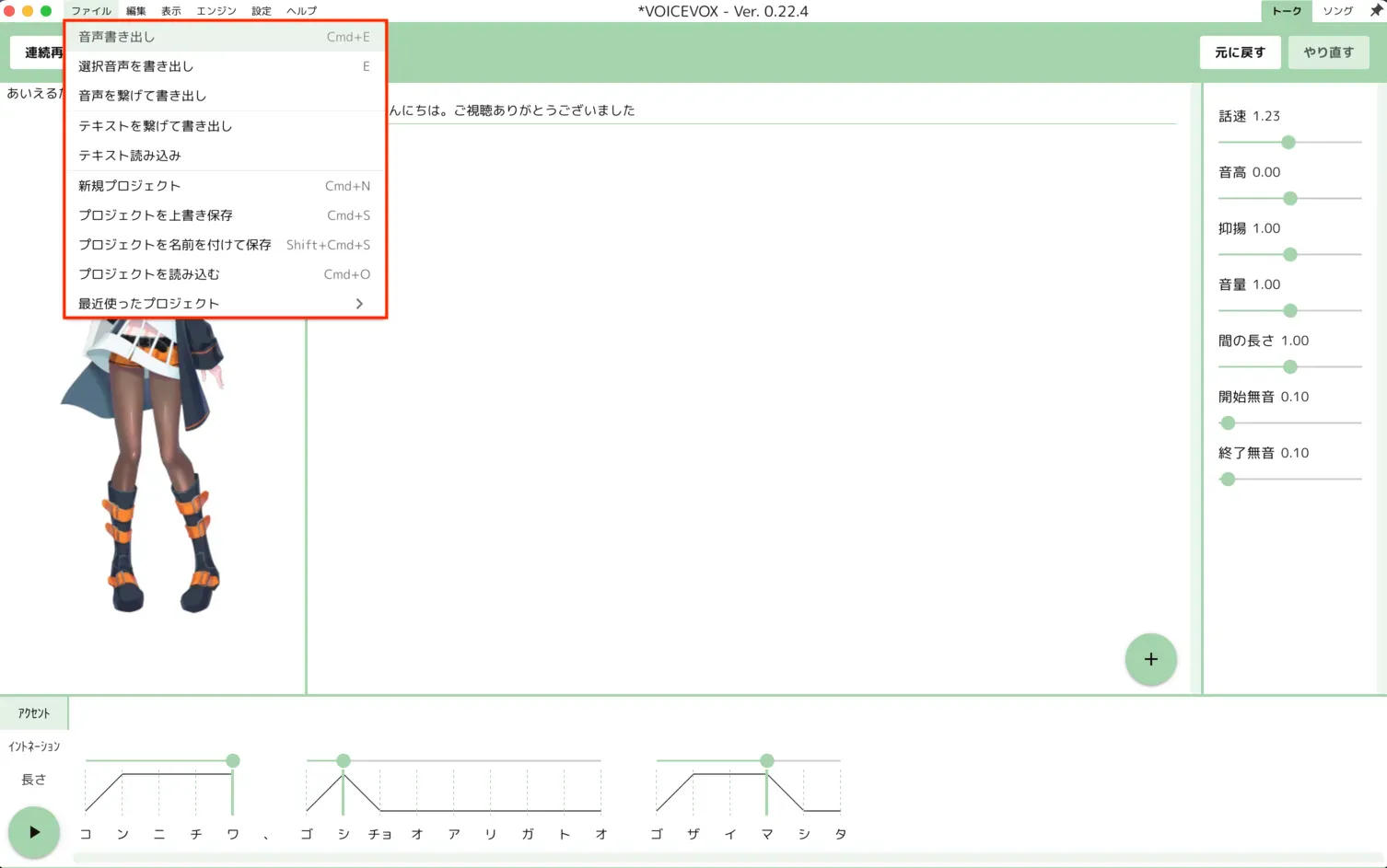Select プロジェクトを読み込む entry

coord(224,274)
